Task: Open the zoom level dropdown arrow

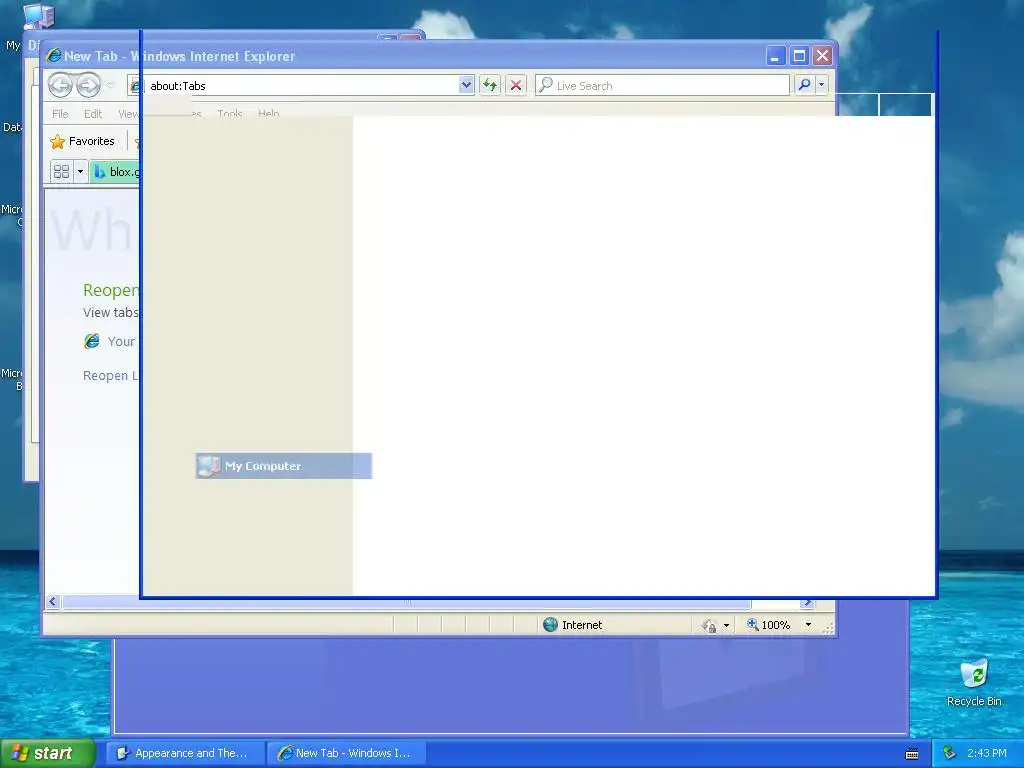Action: 808,625
